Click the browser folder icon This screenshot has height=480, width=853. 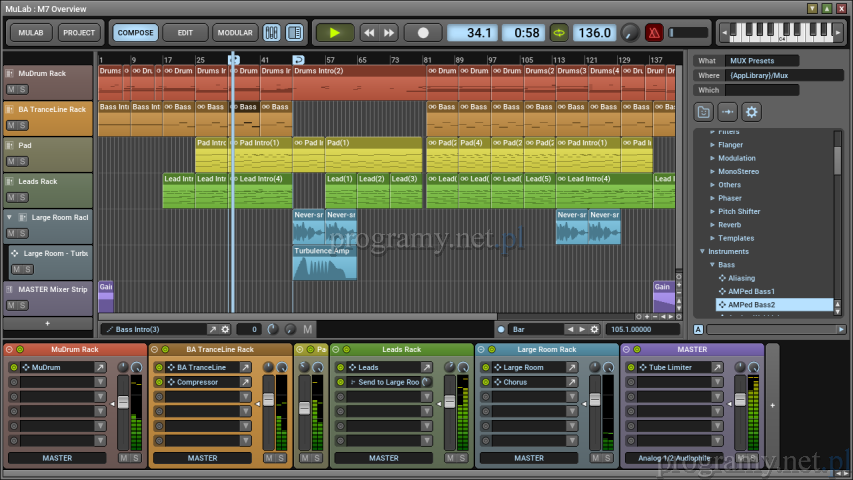[704, 111]
